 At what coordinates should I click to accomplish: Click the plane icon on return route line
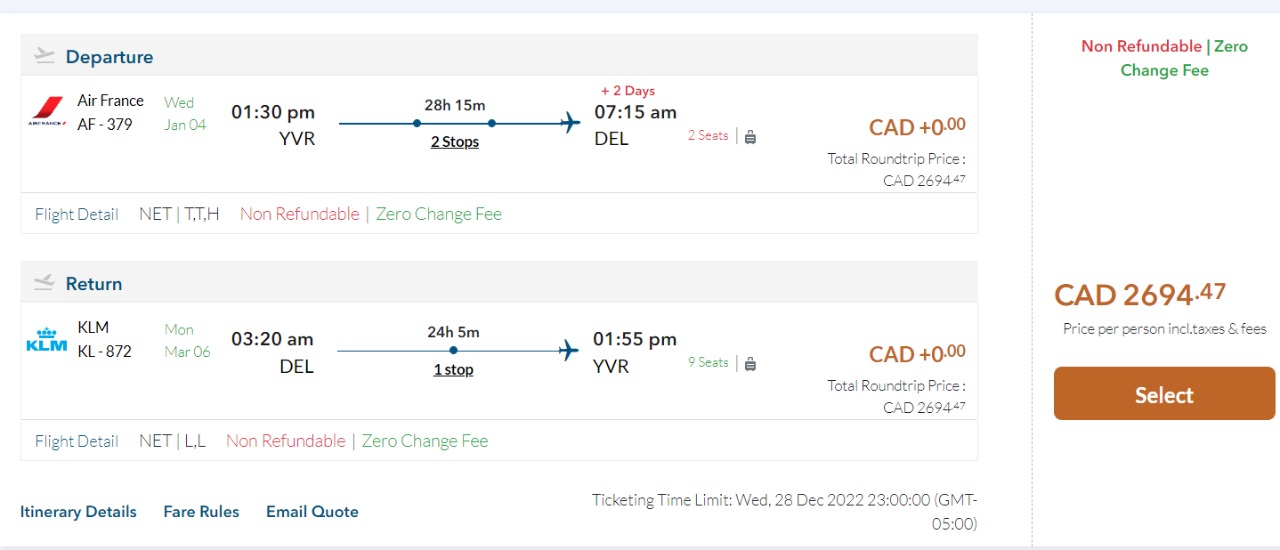point(569,351)
